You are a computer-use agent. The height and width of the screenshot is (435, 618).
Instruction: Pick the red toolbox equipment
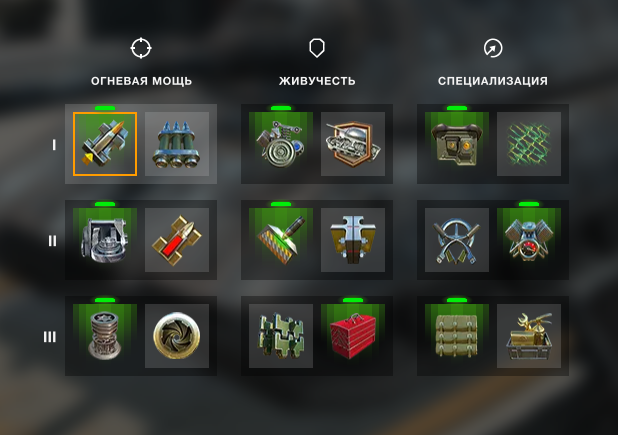(353, 336)
